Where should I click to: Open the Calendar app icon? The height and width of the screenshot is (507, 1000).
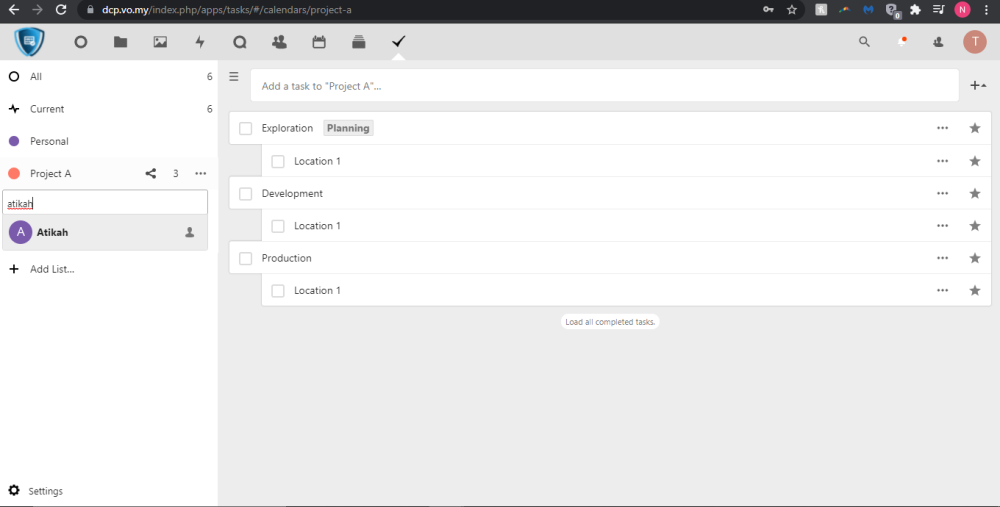(x=319, y=42)
